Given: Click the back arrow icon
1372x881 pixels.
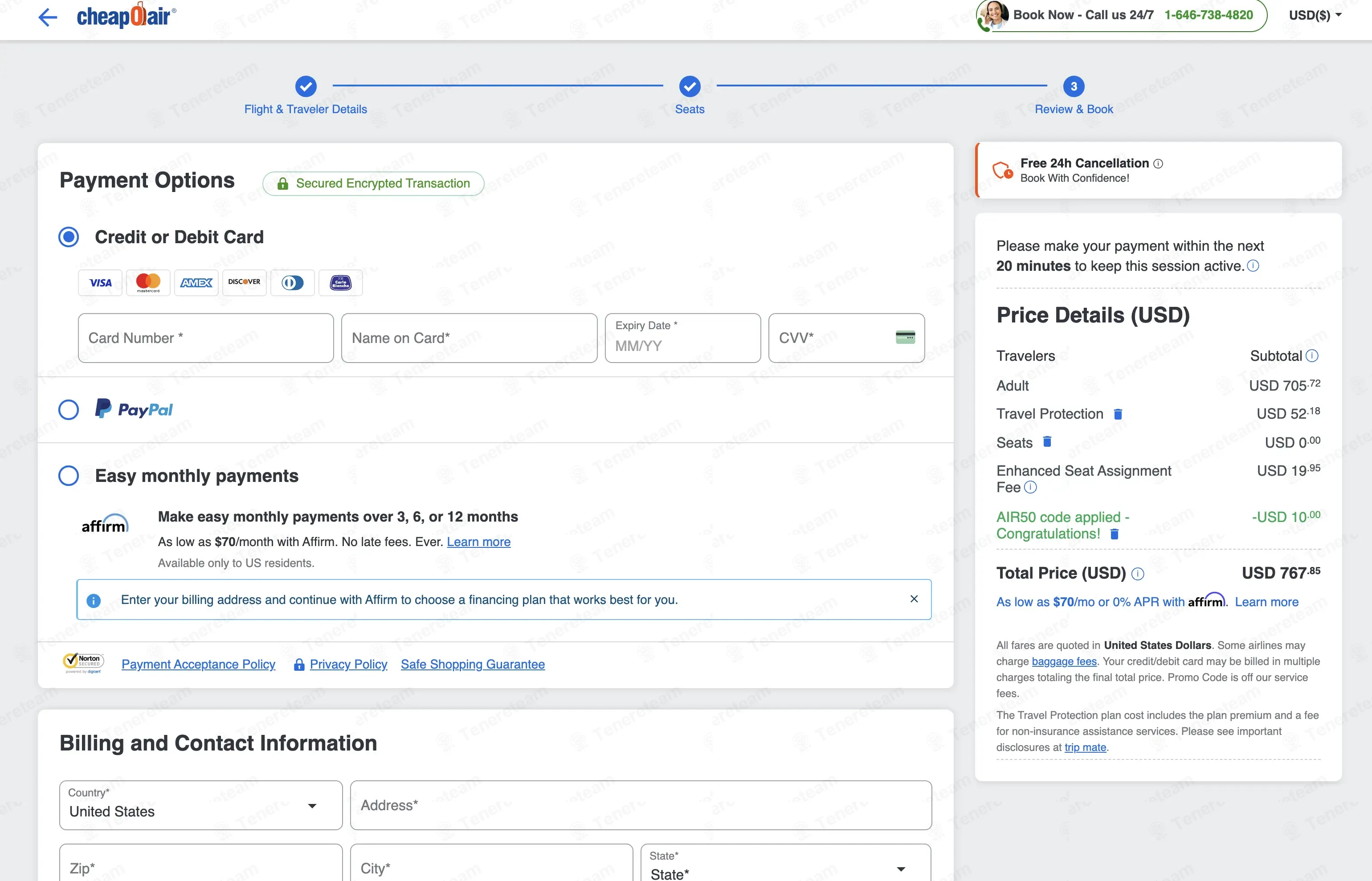Looking at the screenshot, I should 48,17.
